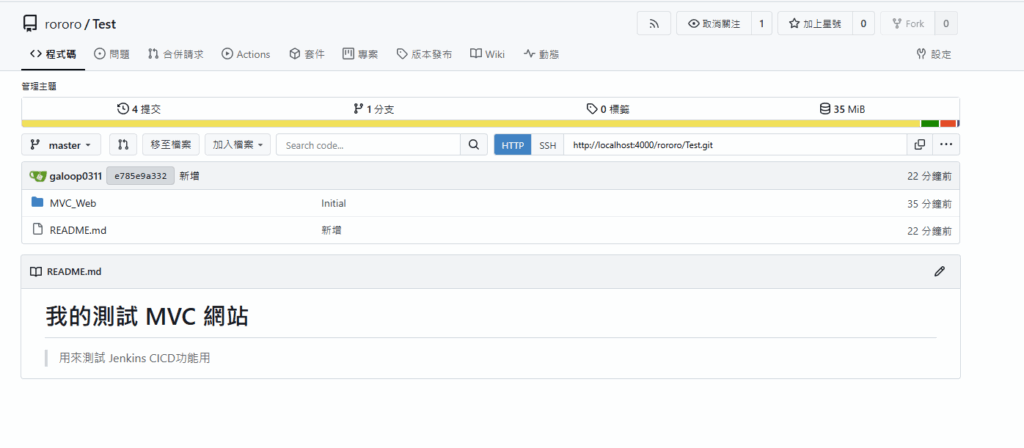Switch to the Wiki tab
The width and height of the screenshot is (1024, 448).
coord(487,54)
